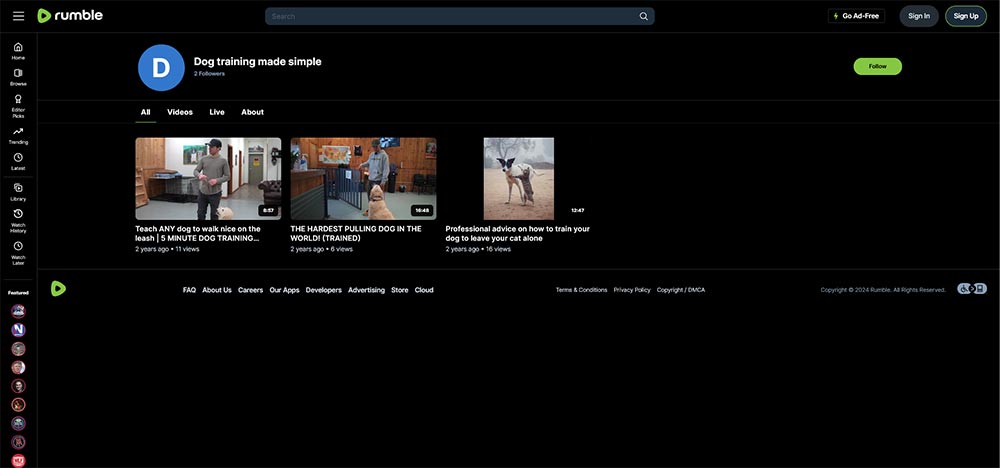Open the Cloud footer link
This screenshot has height=468, width=1000.
point(424,290)
